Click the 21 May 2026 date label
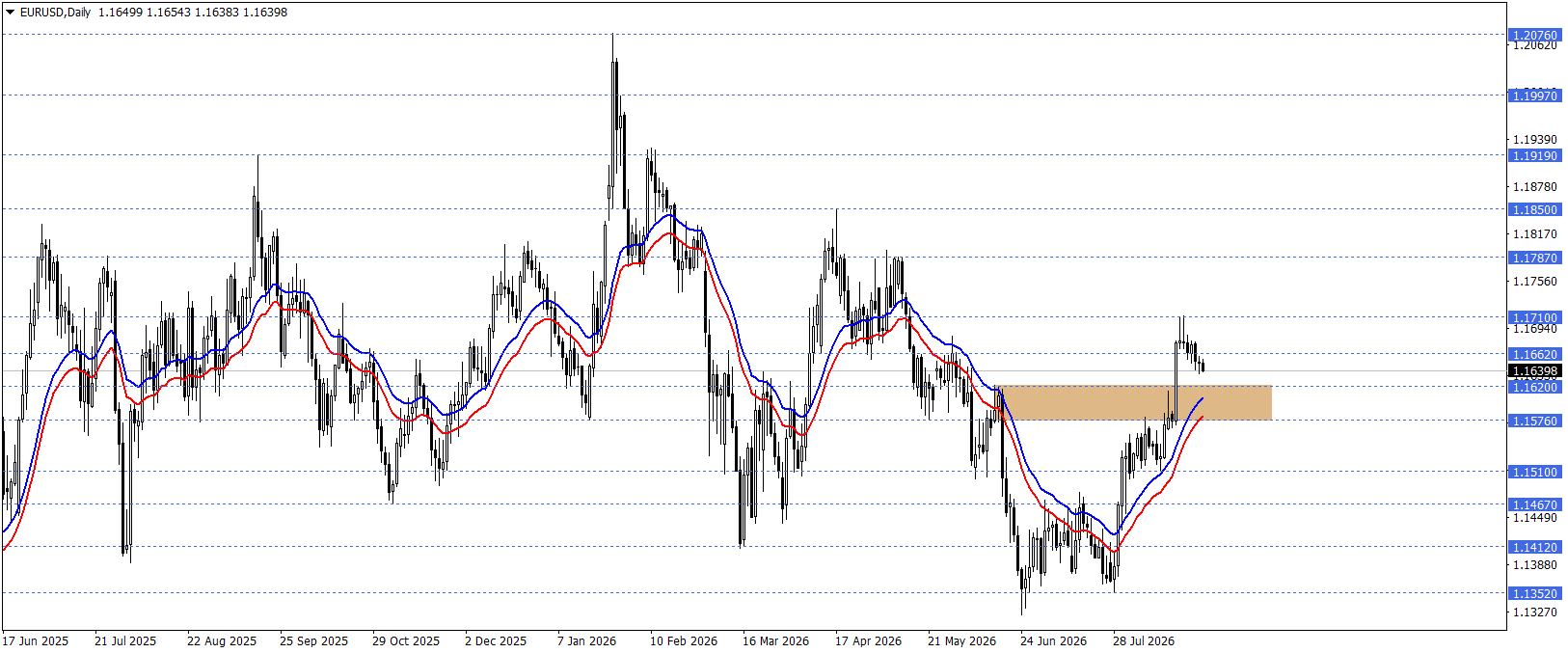The width and height of the screenshot is (1568, 653). click(x=961, y=640)
